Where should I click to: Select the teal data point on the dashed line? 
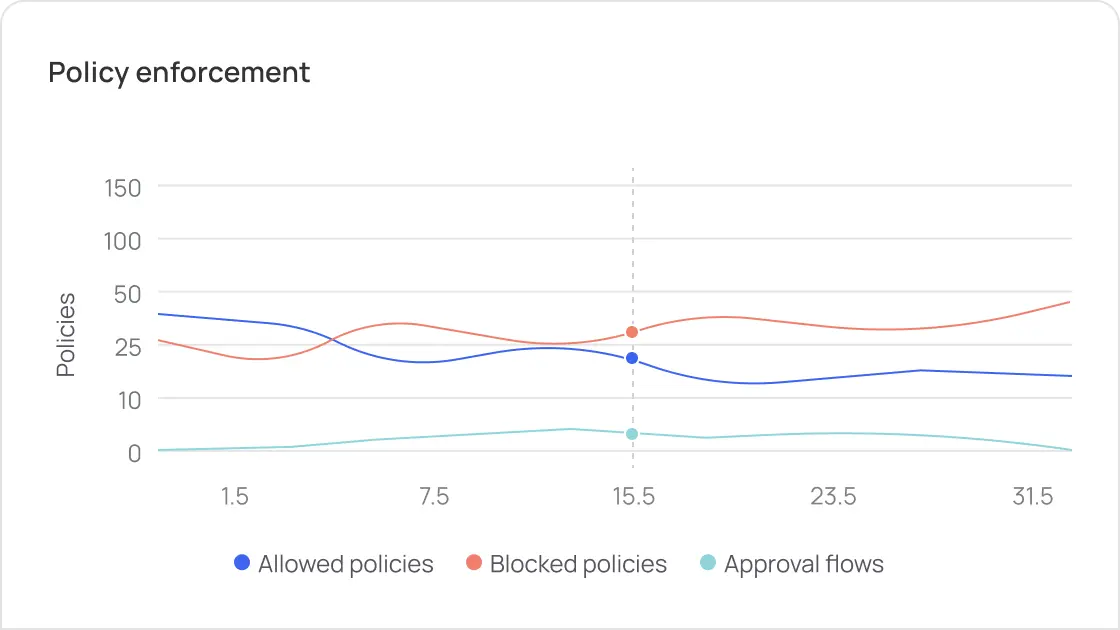[x=632, y=434]
